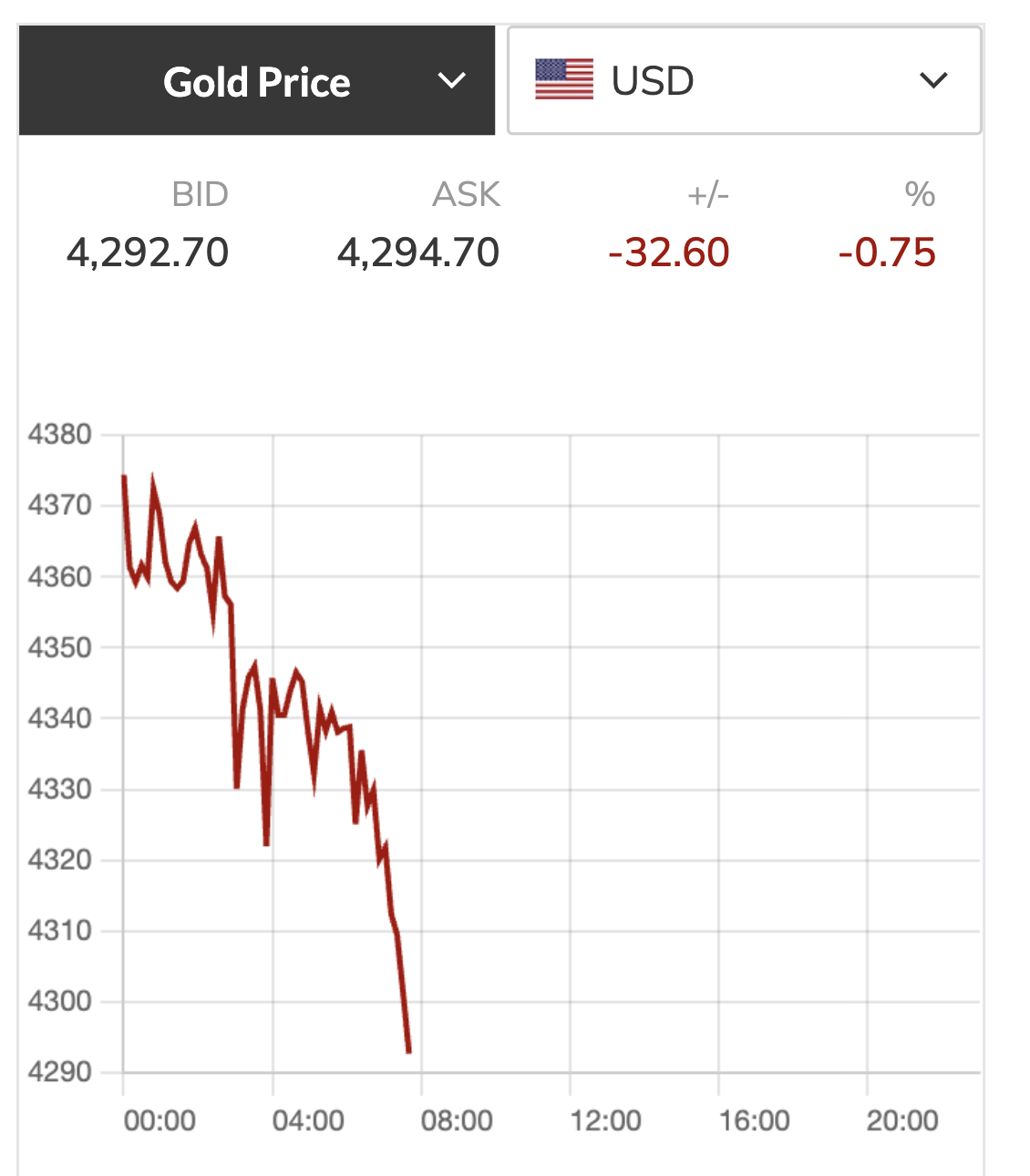Open the Gold Price metal dropdown

(256, 81)
